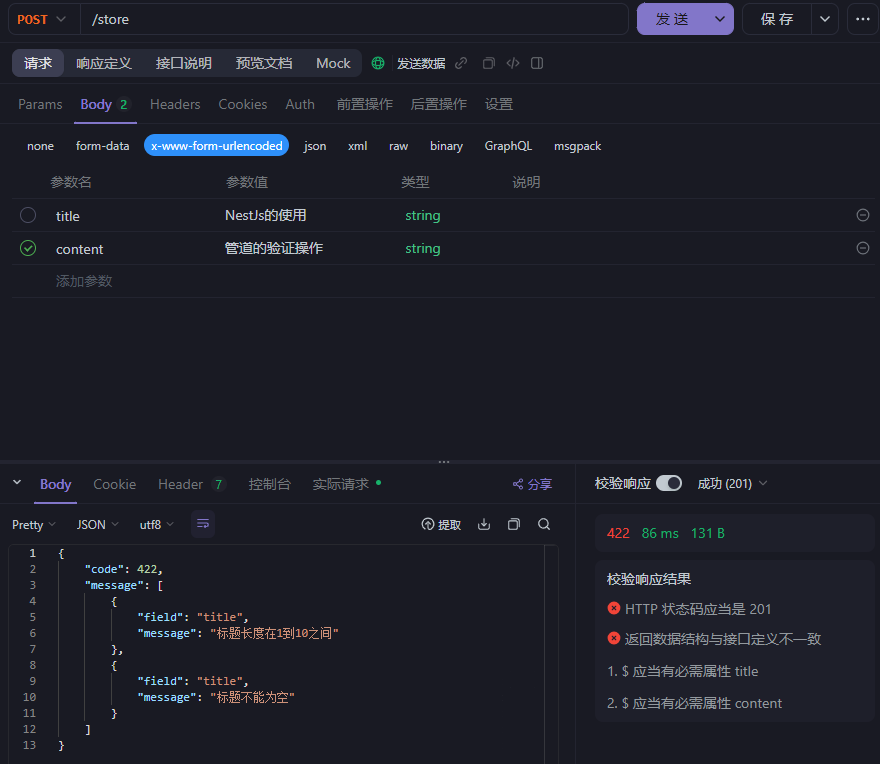Copy request link via chain icon
The width and height of the screenshot is (880, 764).
[461, 63]
